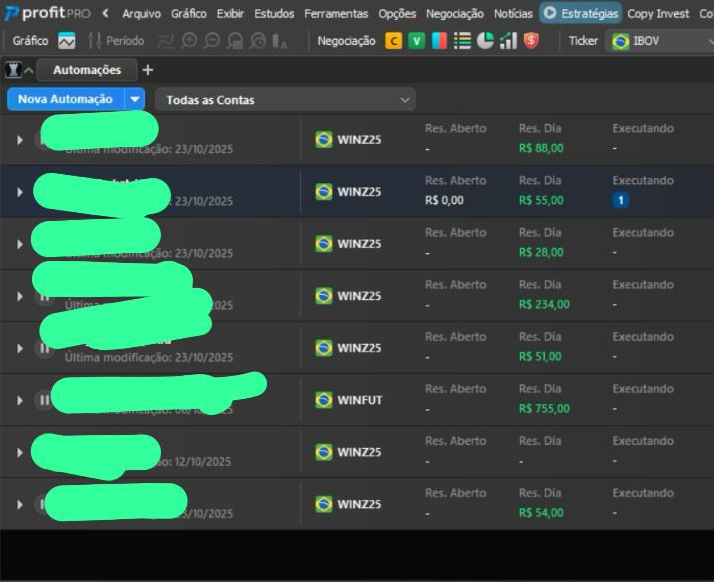Open the new chart icon beside Gráfico
The height and width of the screenshot is (582, 714).
(67, 41)
